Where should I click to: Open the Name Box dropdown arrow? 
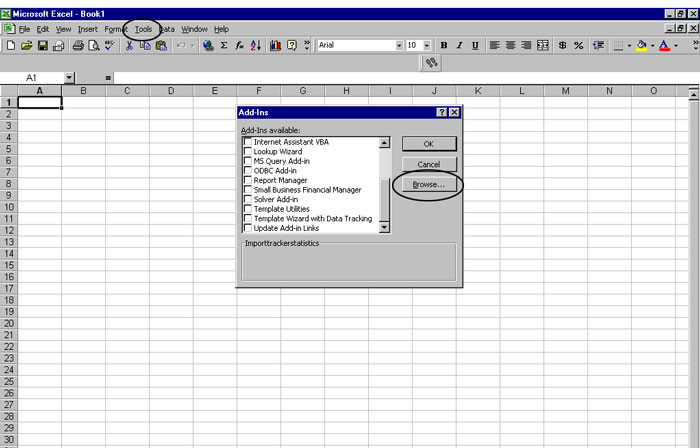[x=69, y=78]
